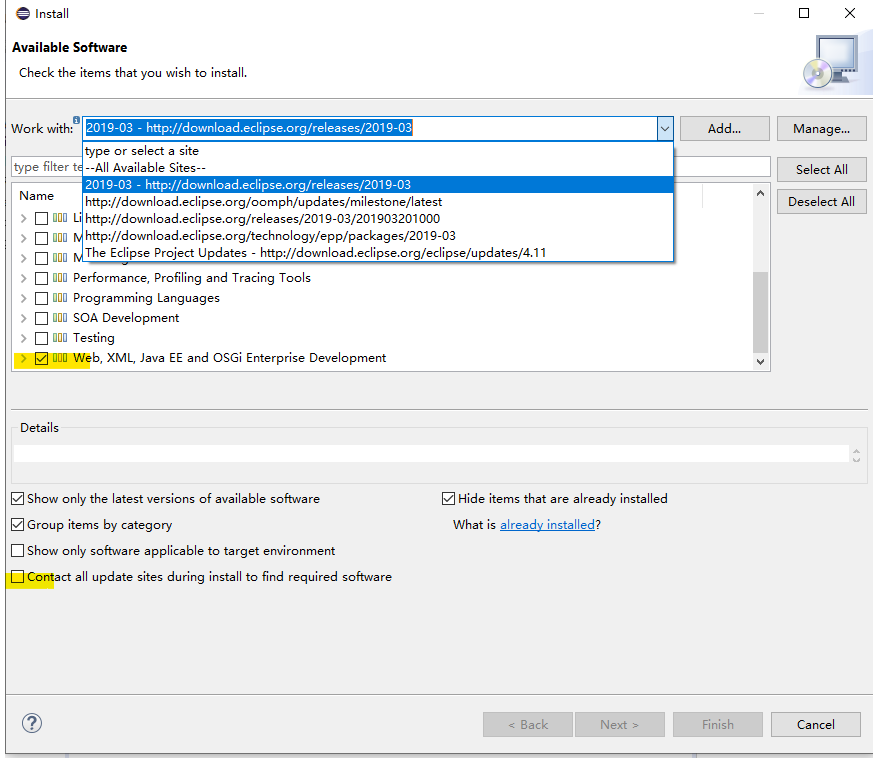This screenshot has width=873, height=758.
Task: Tick the Testing category checkbox
Action: pyautogui.click(x=41, y=338)
